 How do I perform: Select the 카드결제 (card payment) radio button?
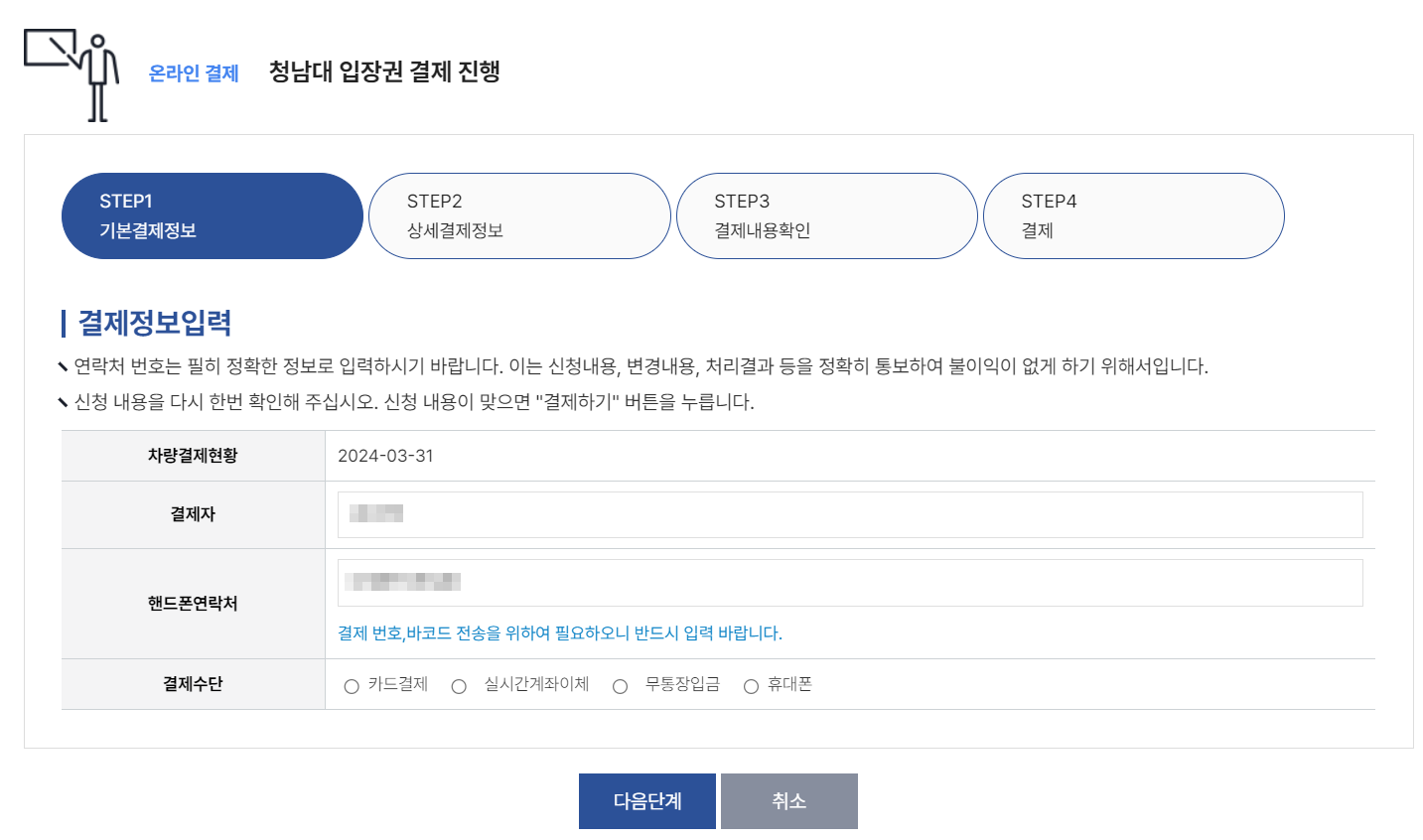coord(352,685)
